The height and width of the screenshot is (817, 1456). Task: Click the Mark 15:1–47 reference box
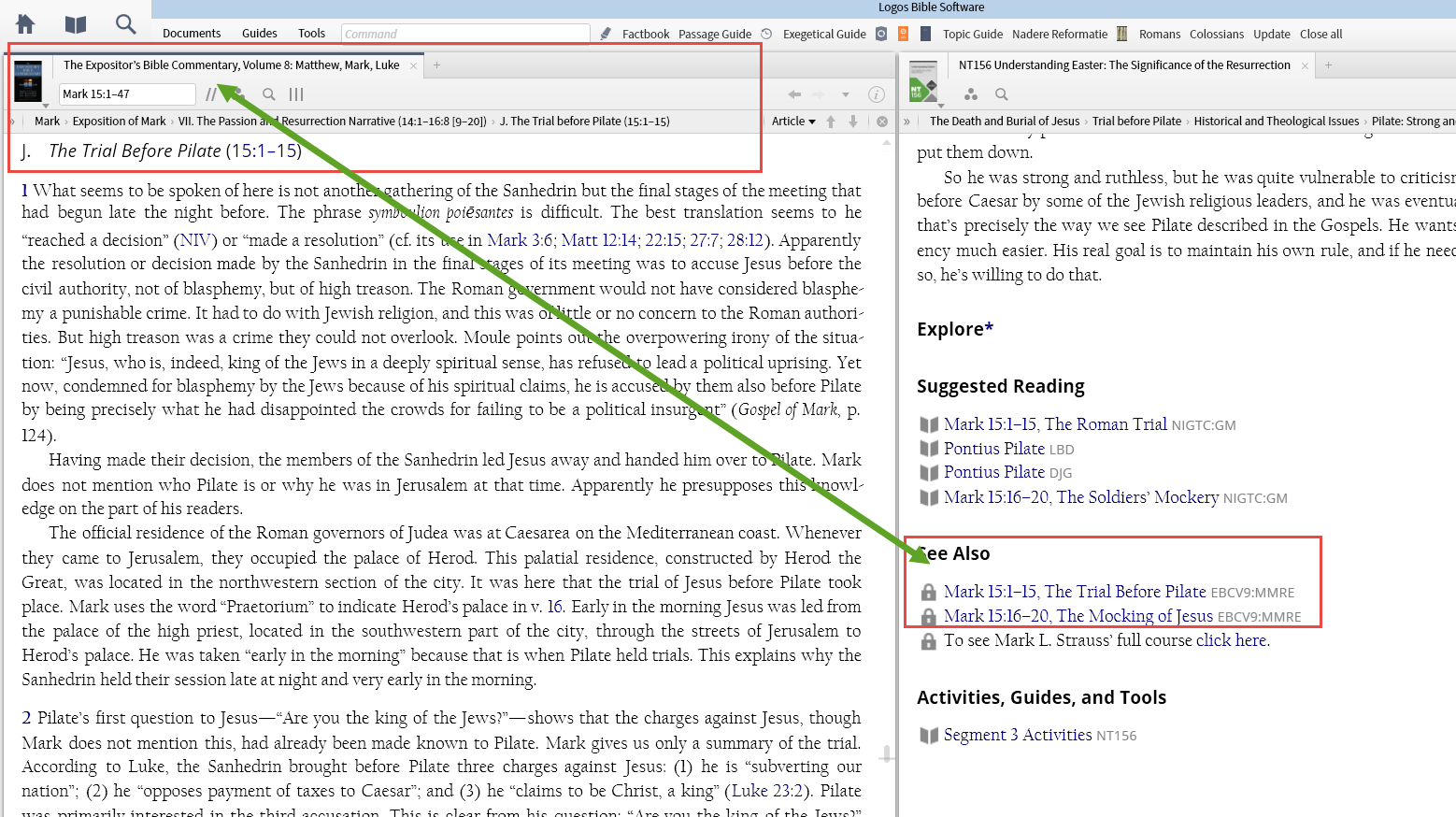click(x=127, y=94)
